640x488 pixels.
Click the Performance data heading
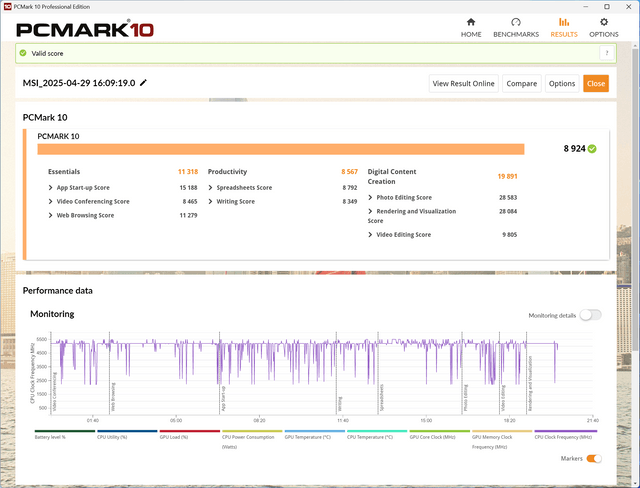tap(58, 291)
